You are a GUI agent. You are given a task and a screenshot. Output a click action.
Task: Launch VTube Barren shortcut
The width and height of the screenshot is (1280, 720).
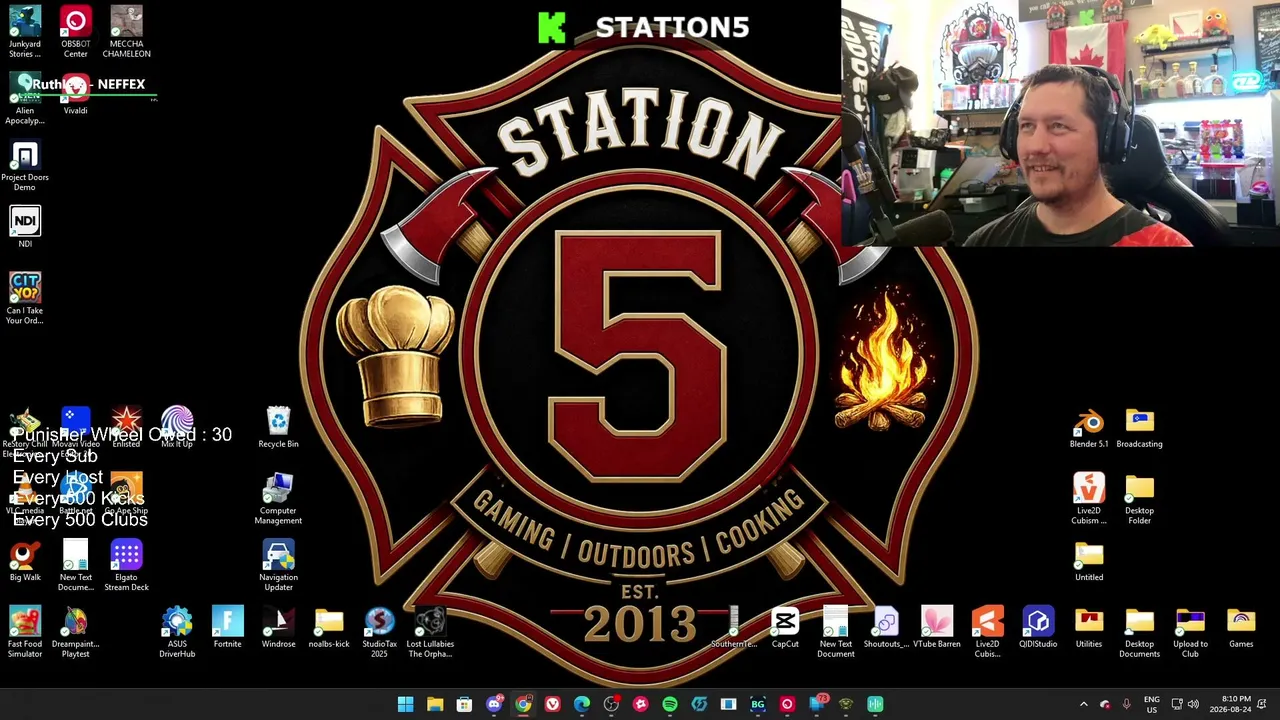(x=937, y=628)
